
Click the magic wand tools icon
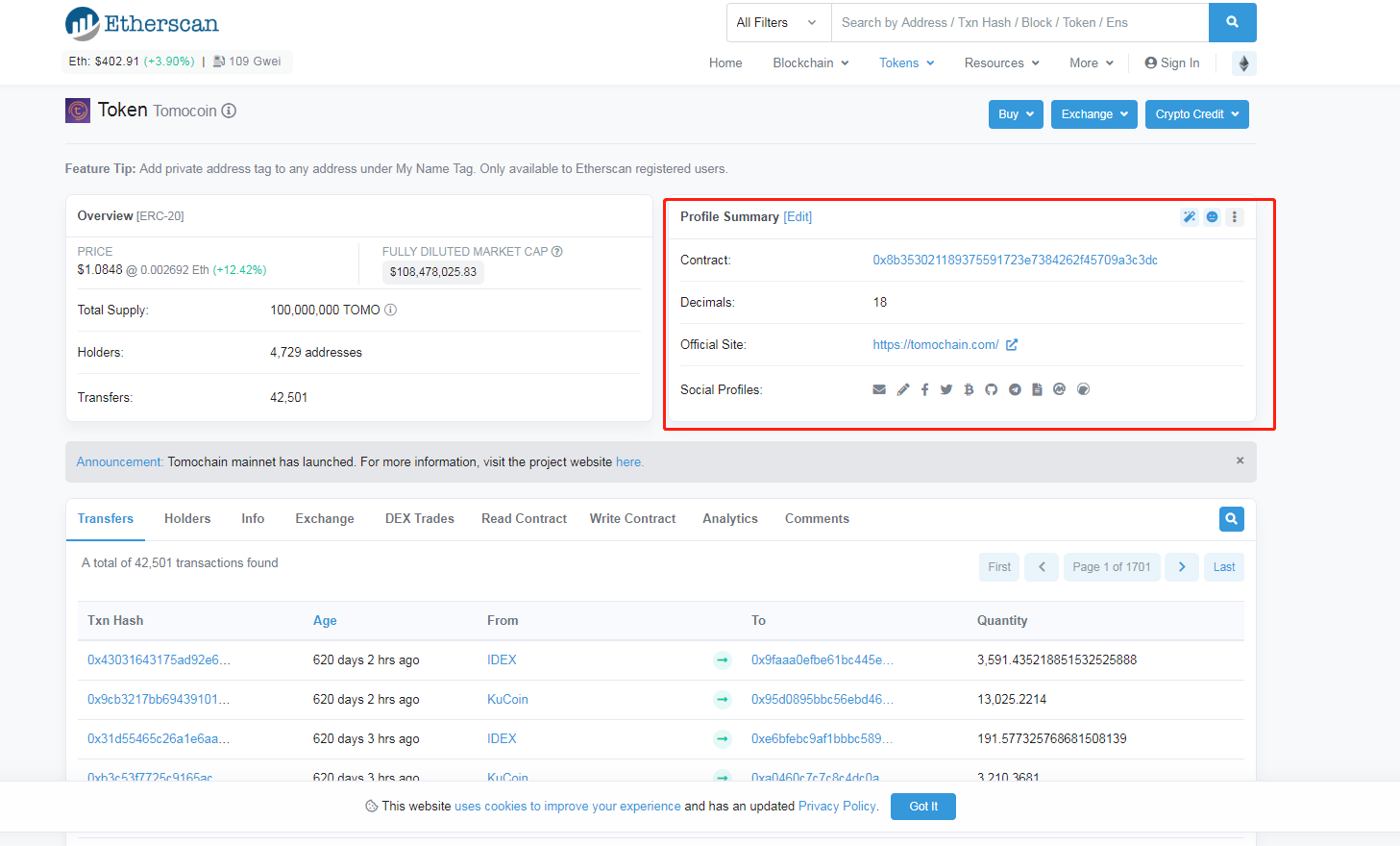tap(1190, 217)
